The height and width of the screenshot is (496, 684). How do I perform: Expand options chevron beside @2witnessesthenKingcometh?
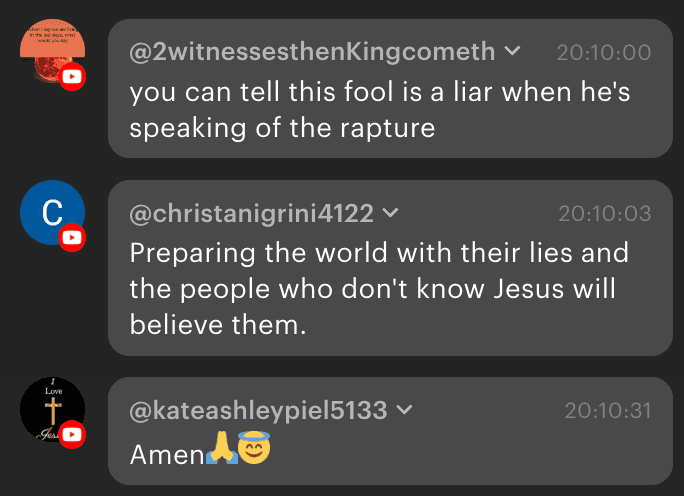(512, 51)
